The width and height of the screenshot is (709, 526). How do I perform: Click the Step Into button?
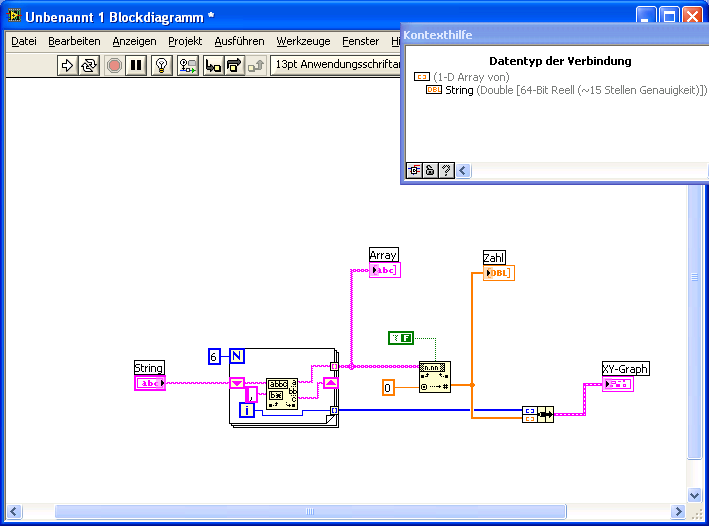coord(213,66)
